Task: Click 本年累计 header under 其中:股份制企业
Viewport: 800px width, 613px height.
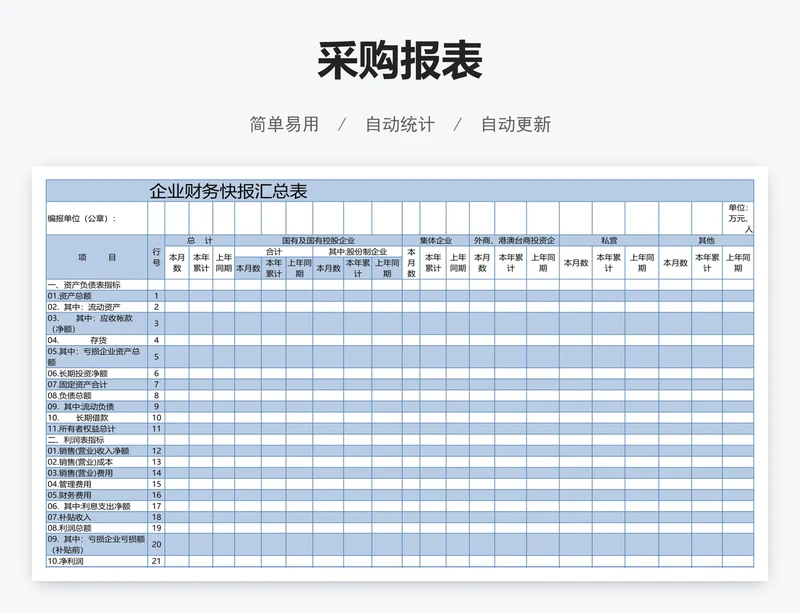Action: tap(358, 268)
